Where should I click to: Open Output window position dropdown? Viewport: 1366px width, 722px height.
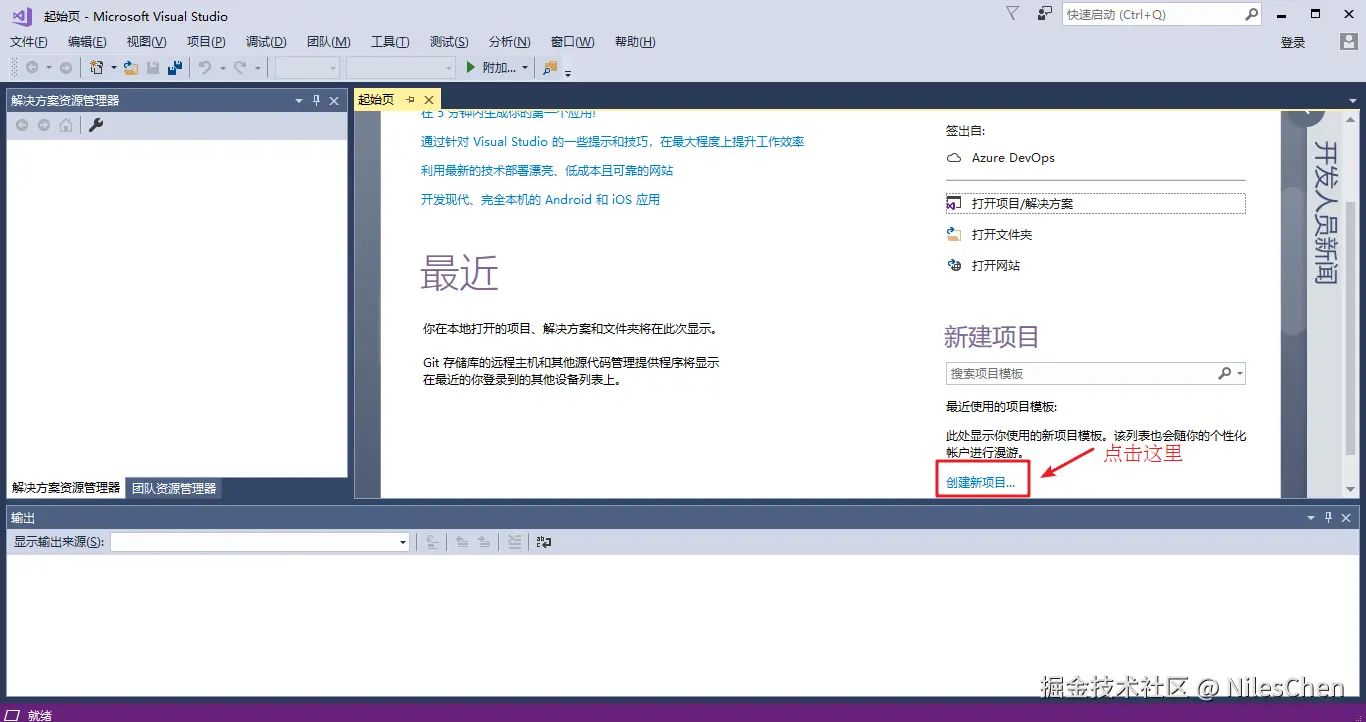click(1311, 517)
